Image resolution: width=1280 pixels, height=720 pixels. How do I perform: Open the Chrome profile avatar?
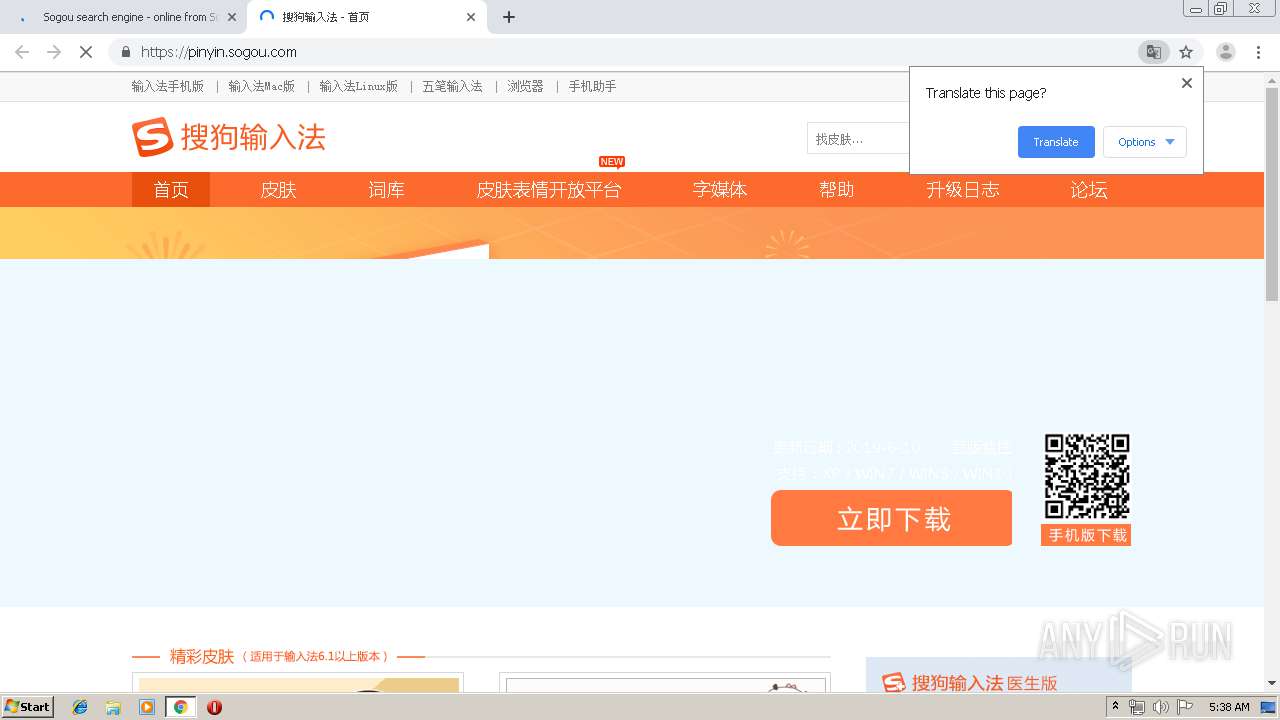(x=1225, y=52)
